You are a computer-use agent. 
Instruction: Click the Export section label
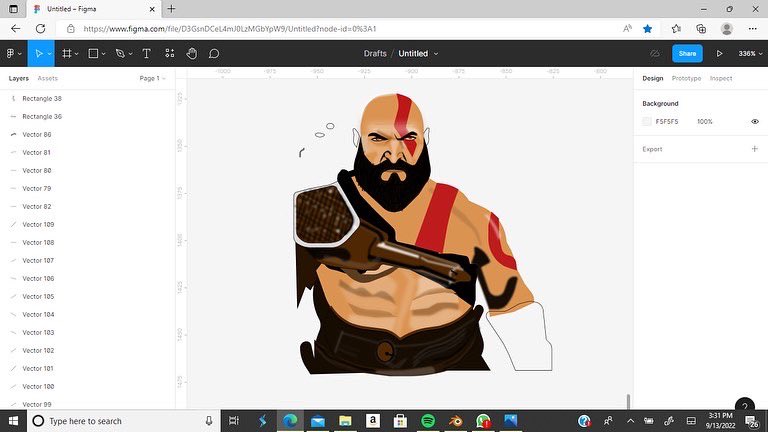point(652,149)
